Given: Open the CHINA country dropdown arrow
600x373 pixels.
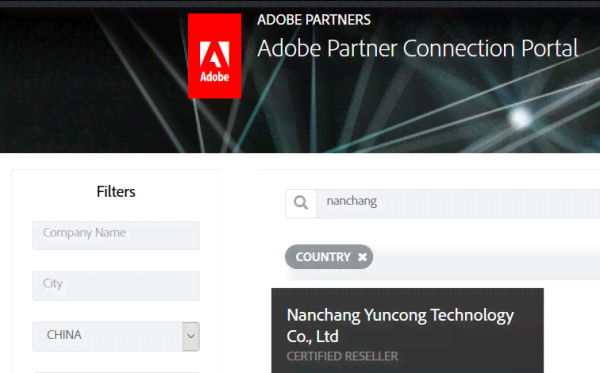Looking at the screenshot, I should (191, 336).
